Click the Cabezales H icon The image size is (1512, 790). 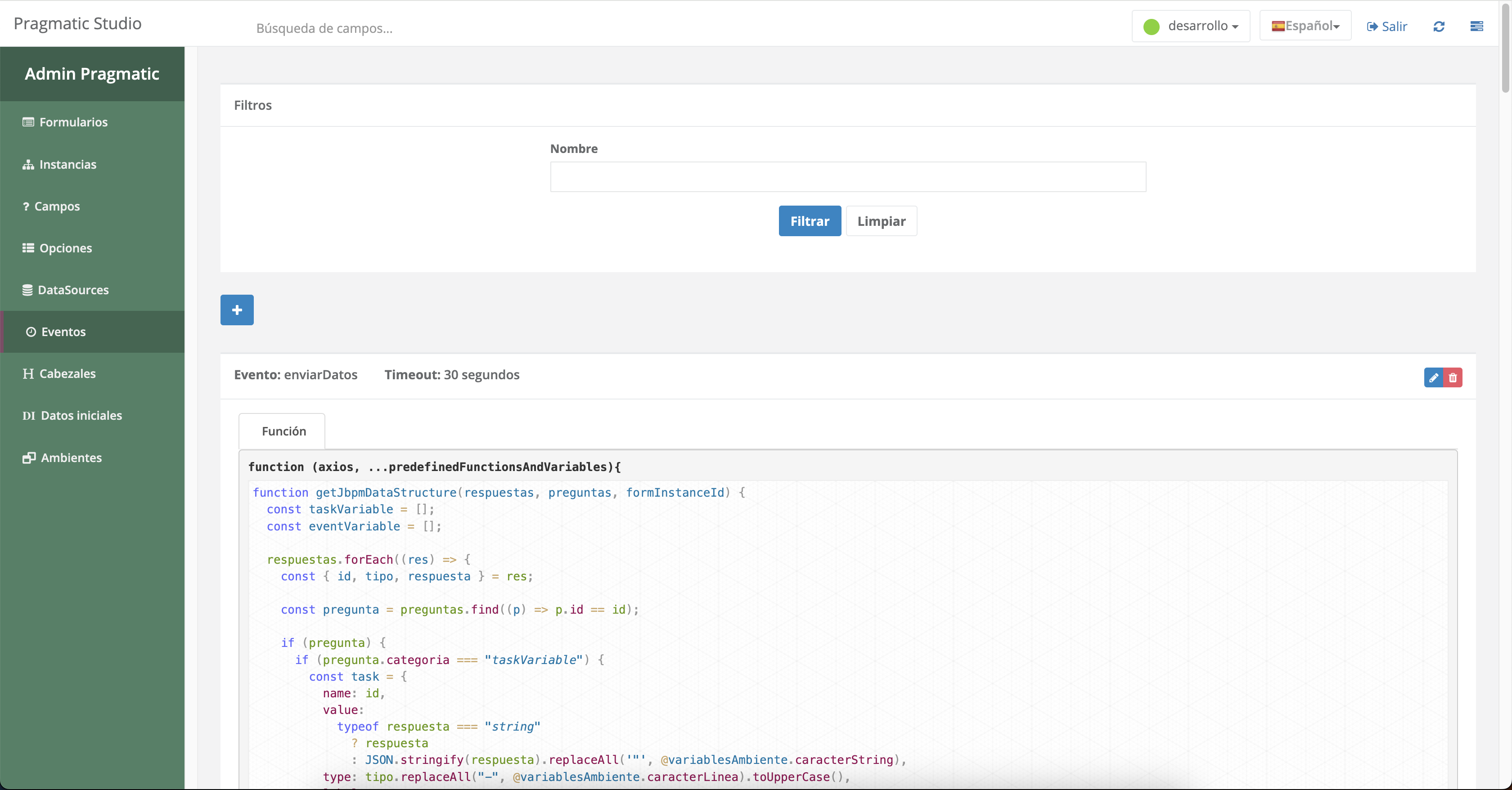[28, 374]
